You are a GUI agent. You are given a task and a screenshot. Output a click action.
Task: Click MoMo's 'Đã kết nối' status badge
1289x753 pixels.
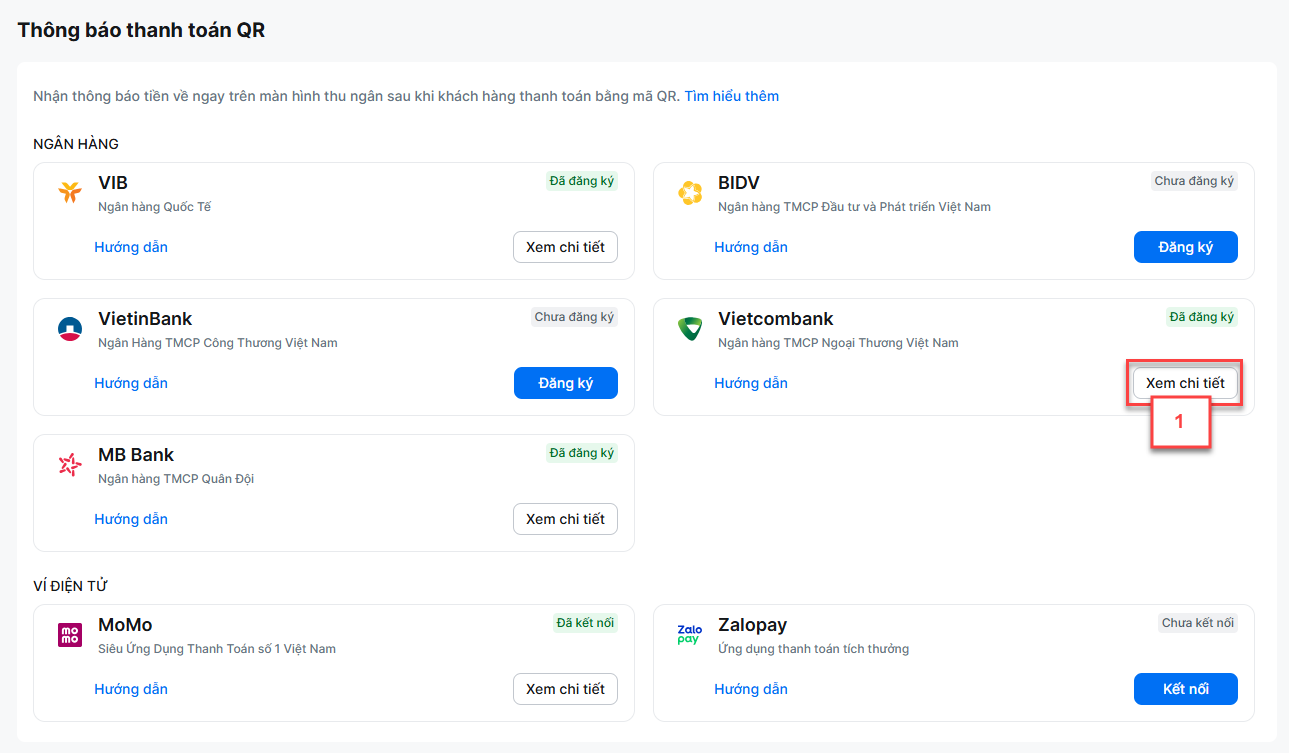(585, 623)
